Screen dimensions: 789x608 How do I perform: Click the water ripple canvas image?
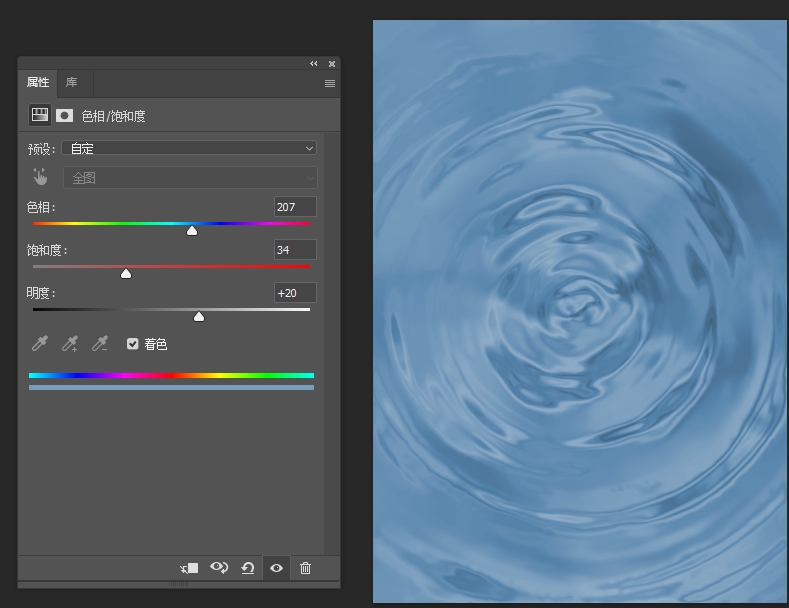pyautogui.click(x=579, y=311)
